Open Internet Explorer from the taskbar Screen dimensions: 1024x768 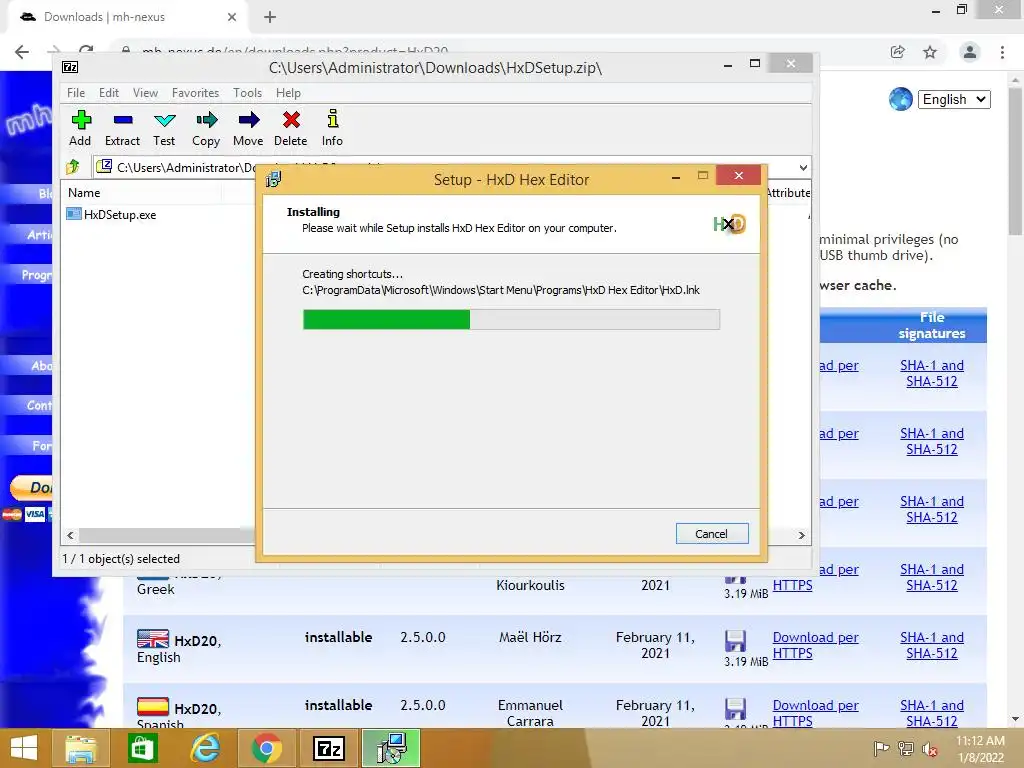tap(204, 748)
